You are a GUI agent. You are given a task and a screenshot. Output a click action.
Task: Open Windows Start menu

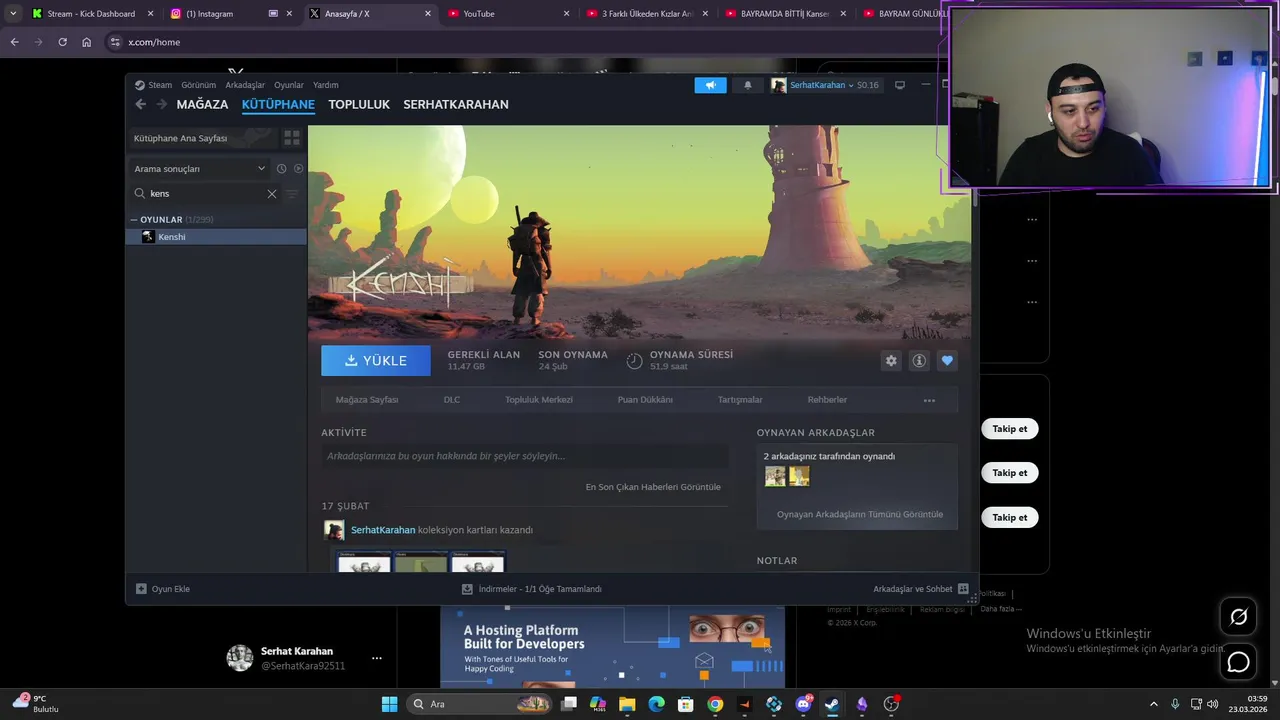click(x=389, y=704)
